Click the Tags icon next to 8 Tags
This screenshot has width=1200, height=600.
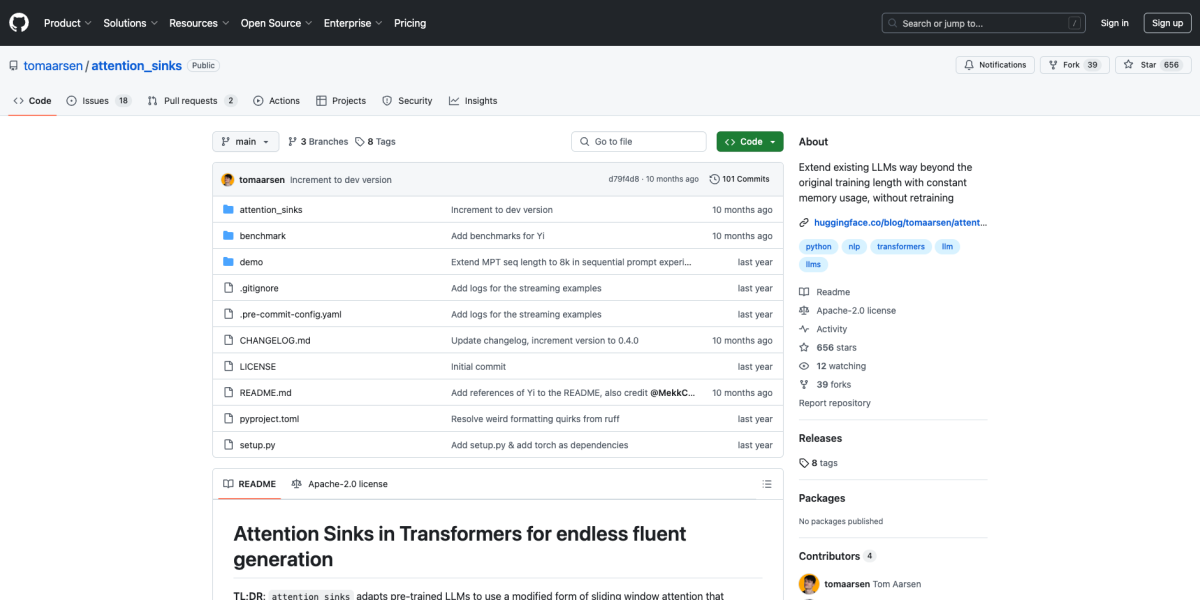pyautogui.click(x=360, y=142)
